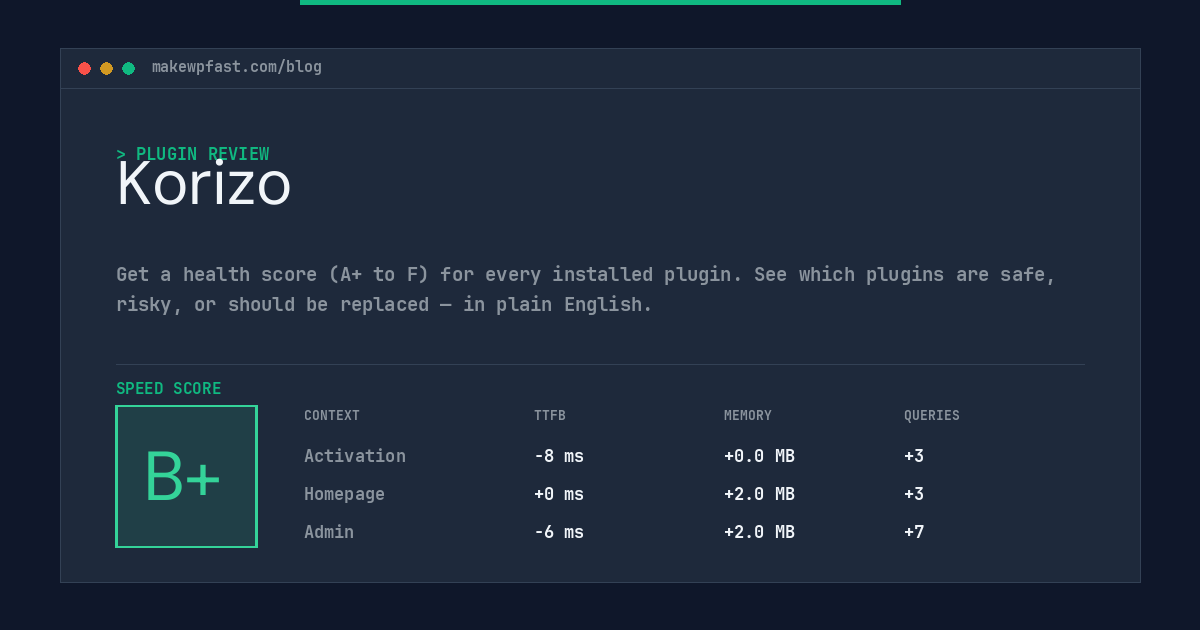Screen dimensions: 1200x630
Task: Click the Homepage queries value +3
Action: [914, 494]
